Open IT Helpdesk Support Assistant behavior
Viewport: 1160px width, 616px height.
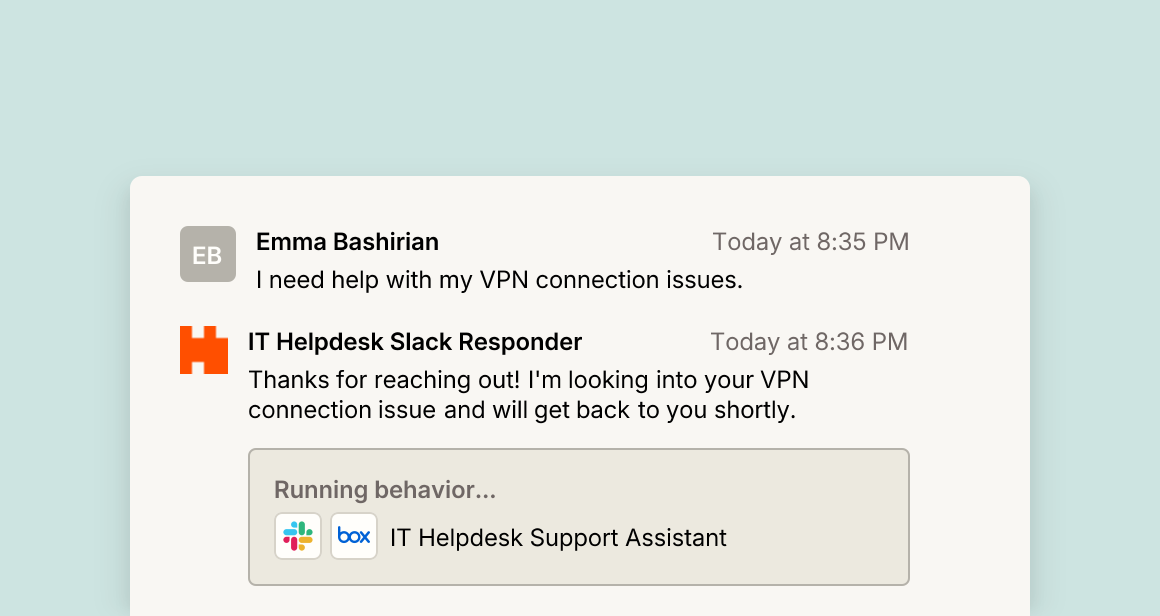pyautogui.click(x=558, y=538)
